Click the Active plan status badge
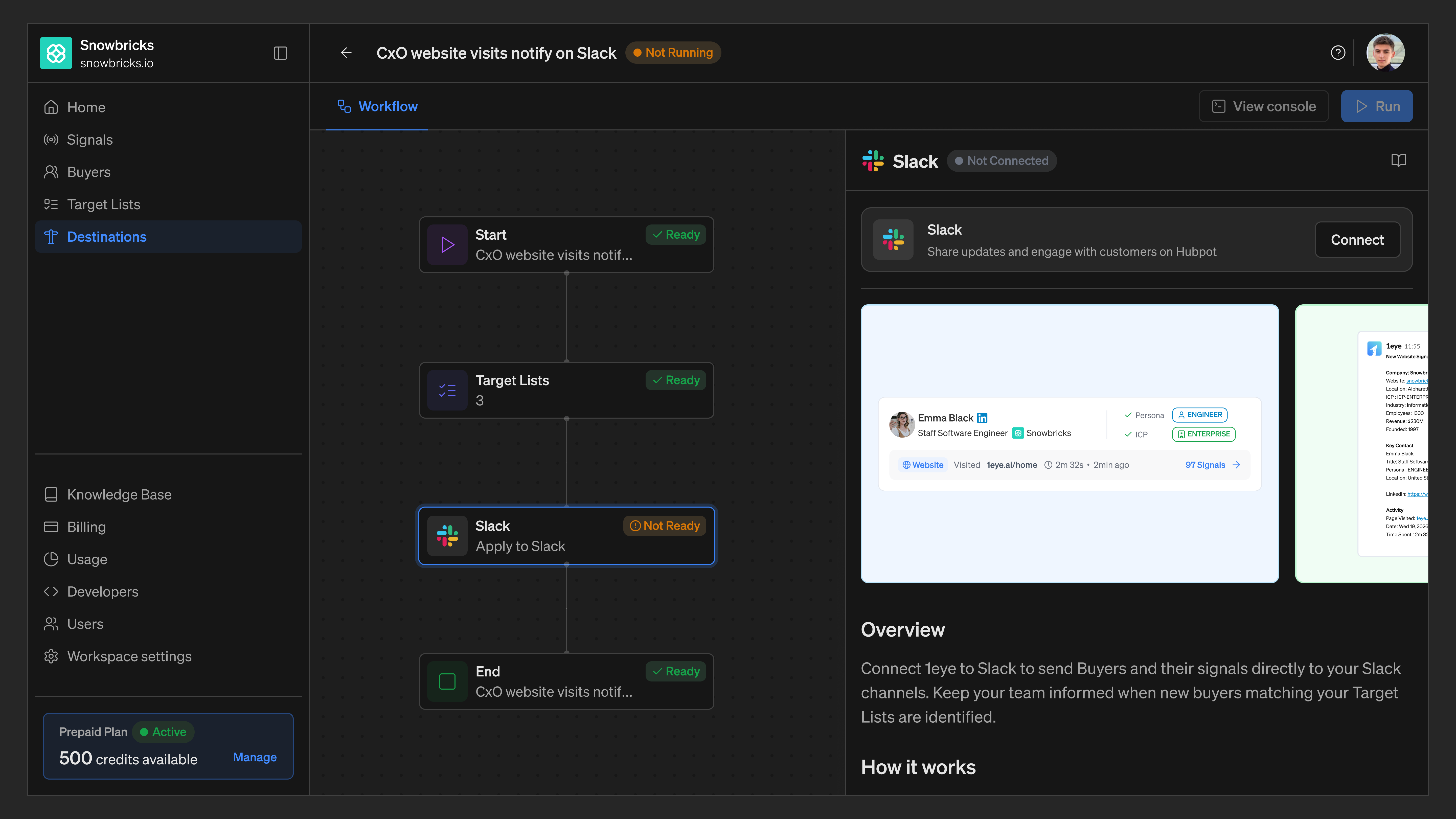 pos(163,732)
